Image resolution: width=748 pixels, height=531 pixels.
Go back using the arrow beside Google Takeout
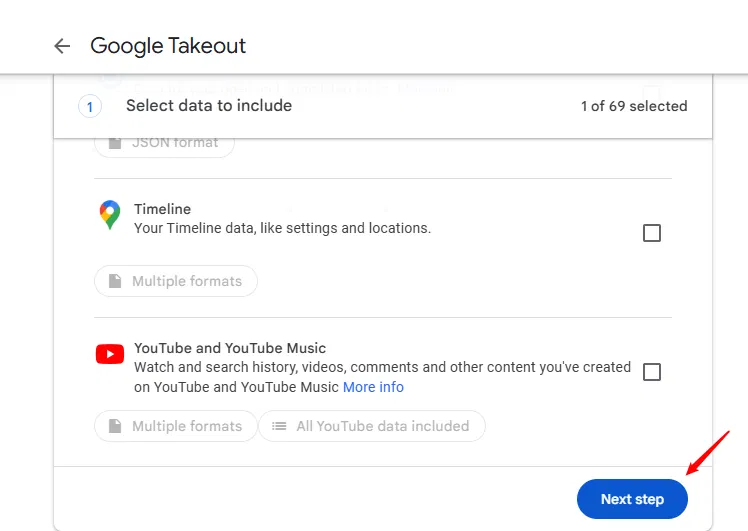[x=62, y=46]
